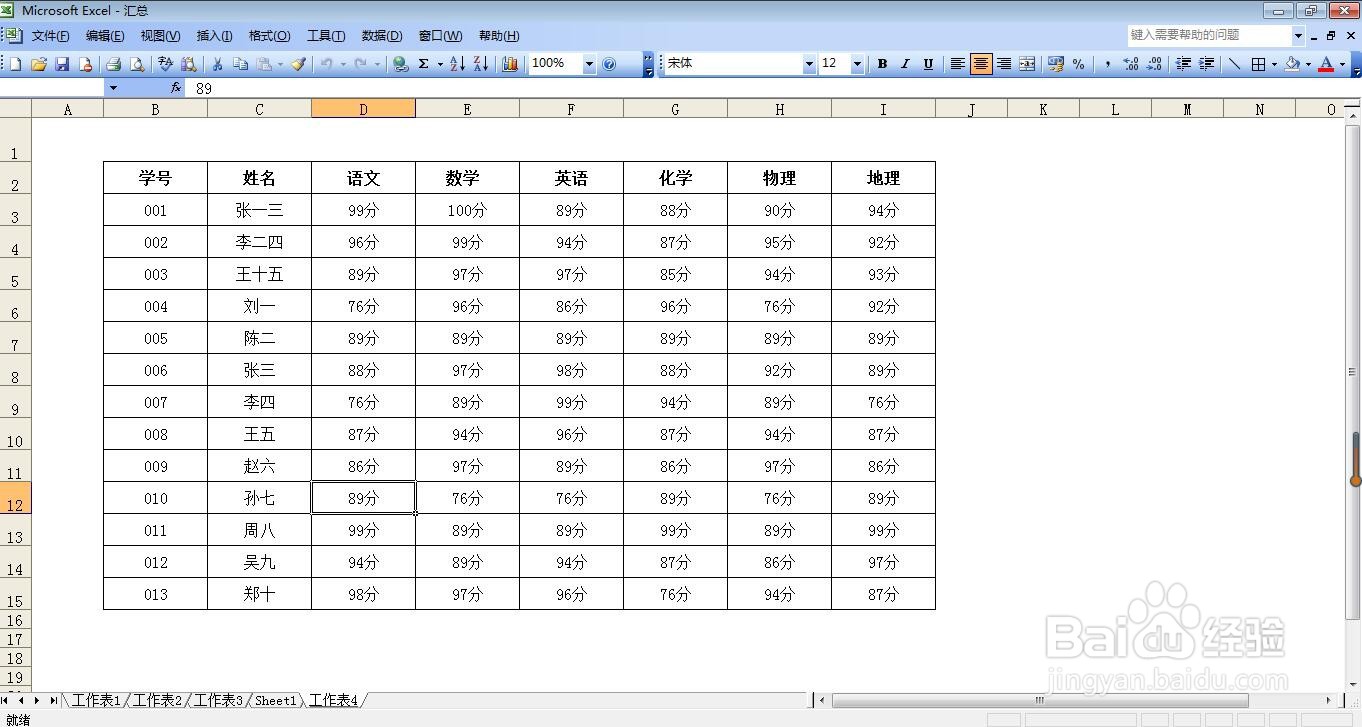
Task: Click the horizontal scrollbar thumb
Action: click(x=1040, y=700)
